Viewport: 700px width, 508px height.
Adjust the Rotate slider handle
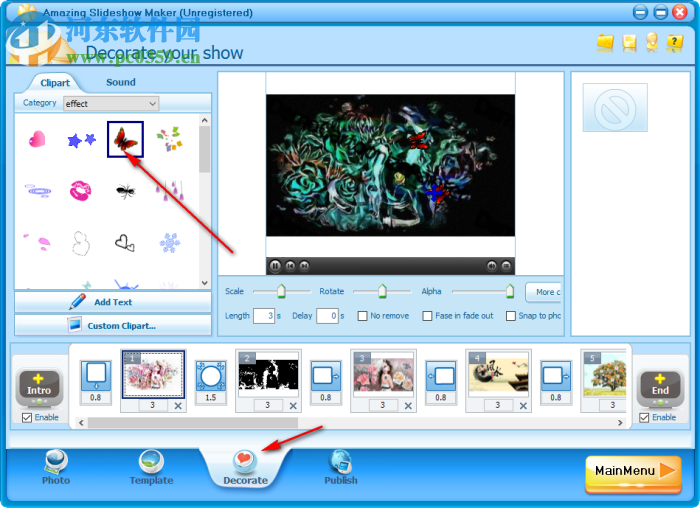[383, 291]
